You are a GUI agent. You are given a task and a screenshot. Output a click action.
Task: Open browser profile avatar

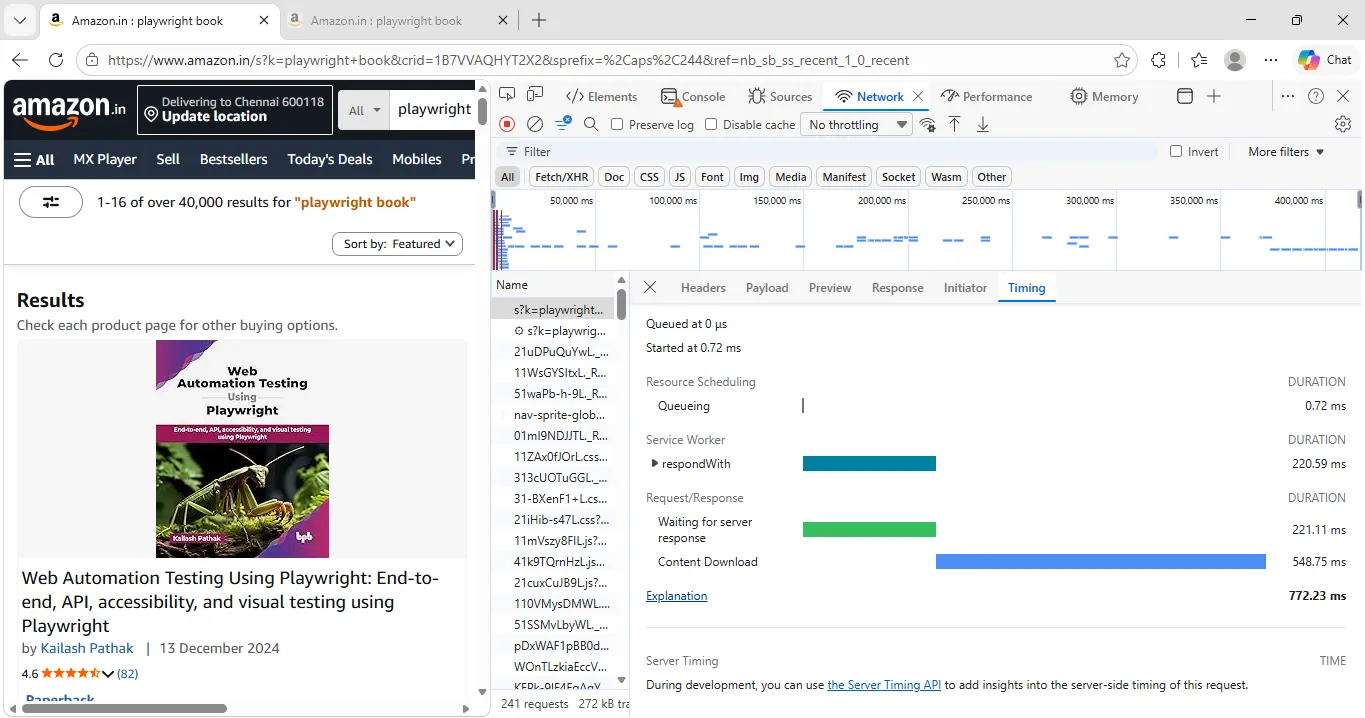1235,60
